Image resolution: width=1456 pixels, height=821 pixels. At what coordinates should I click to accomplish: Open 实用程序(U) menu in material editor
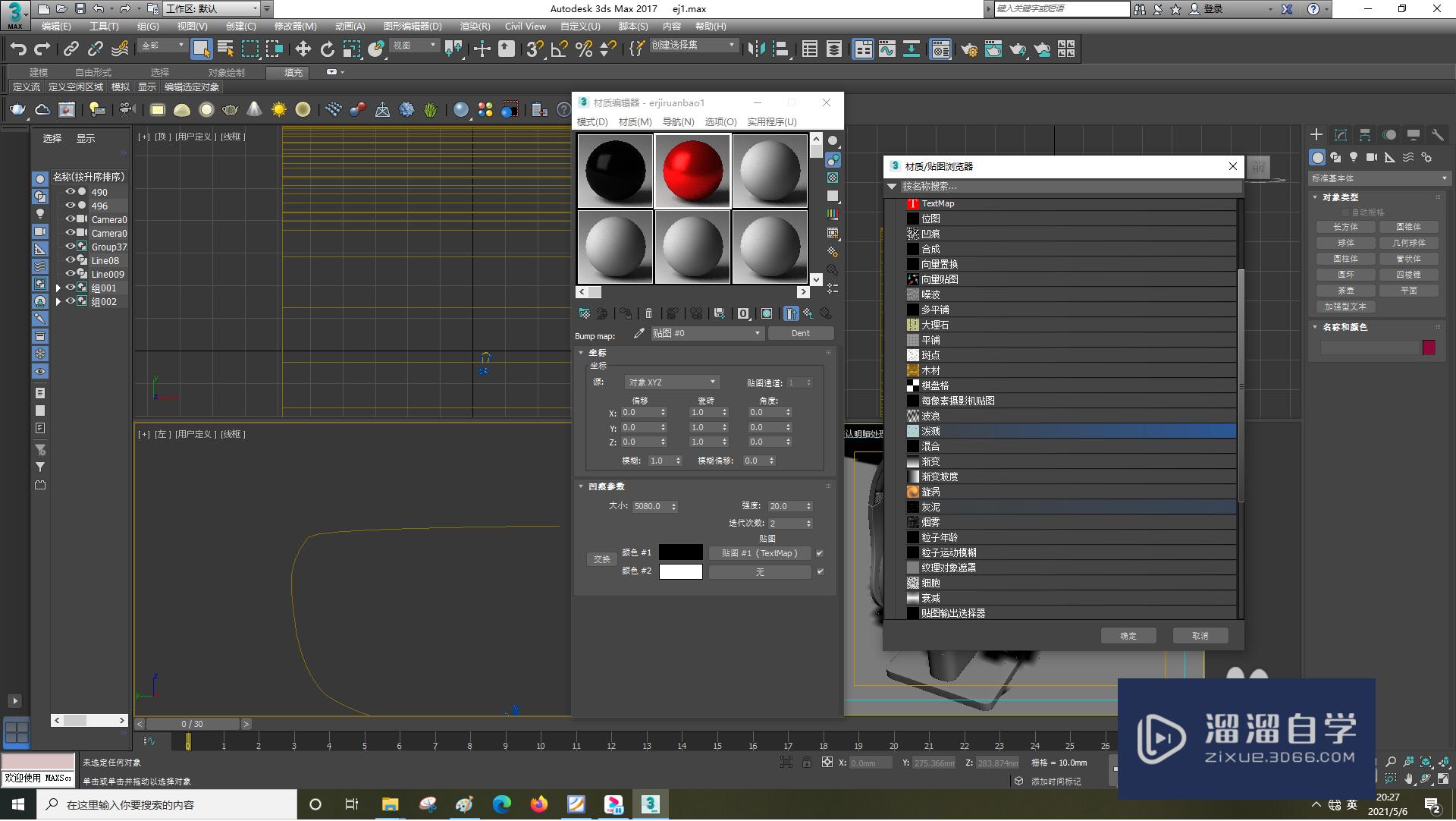(x=772, y=121)
